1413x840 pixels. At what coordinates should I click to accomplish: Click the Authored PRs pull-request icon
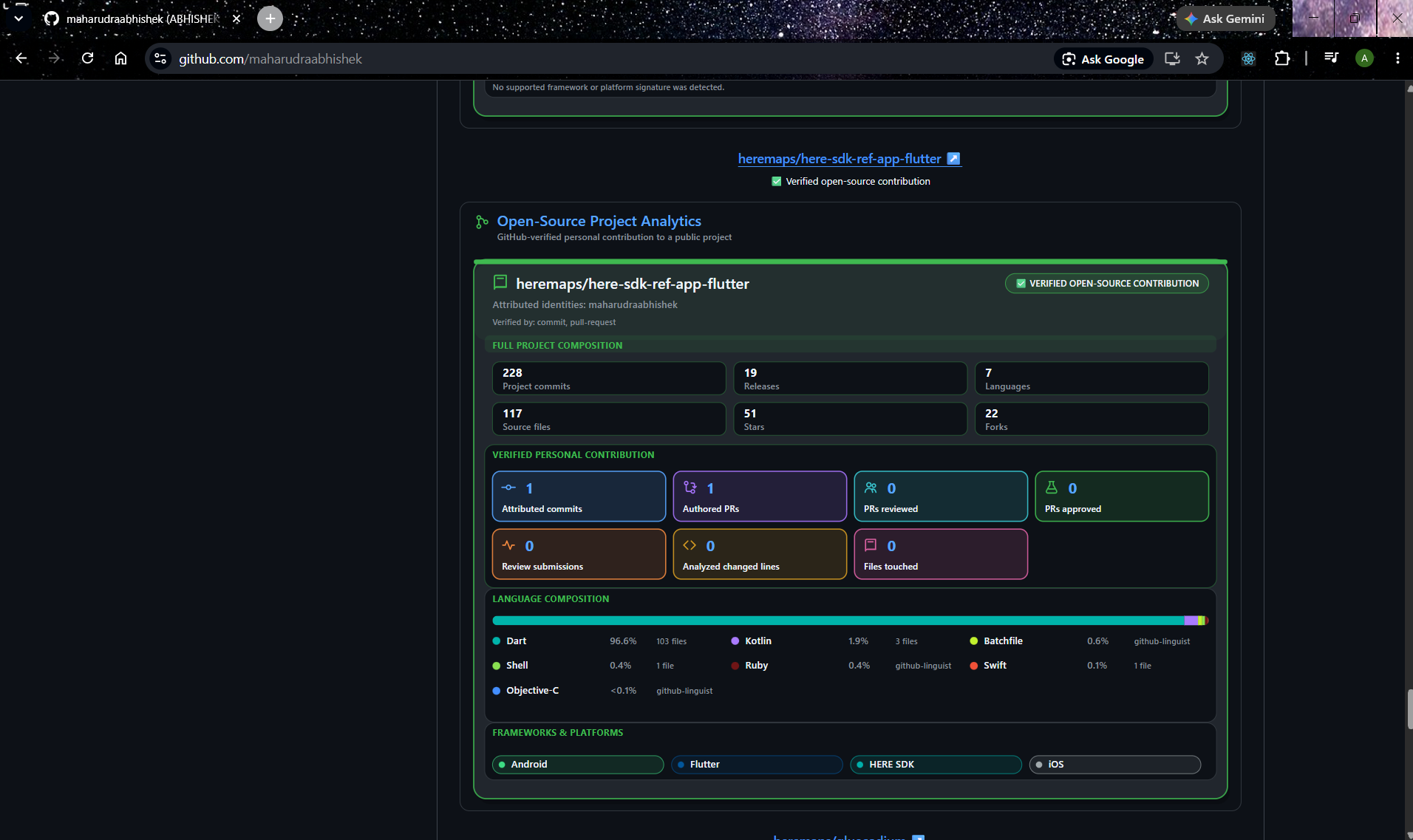coord(690,488)
